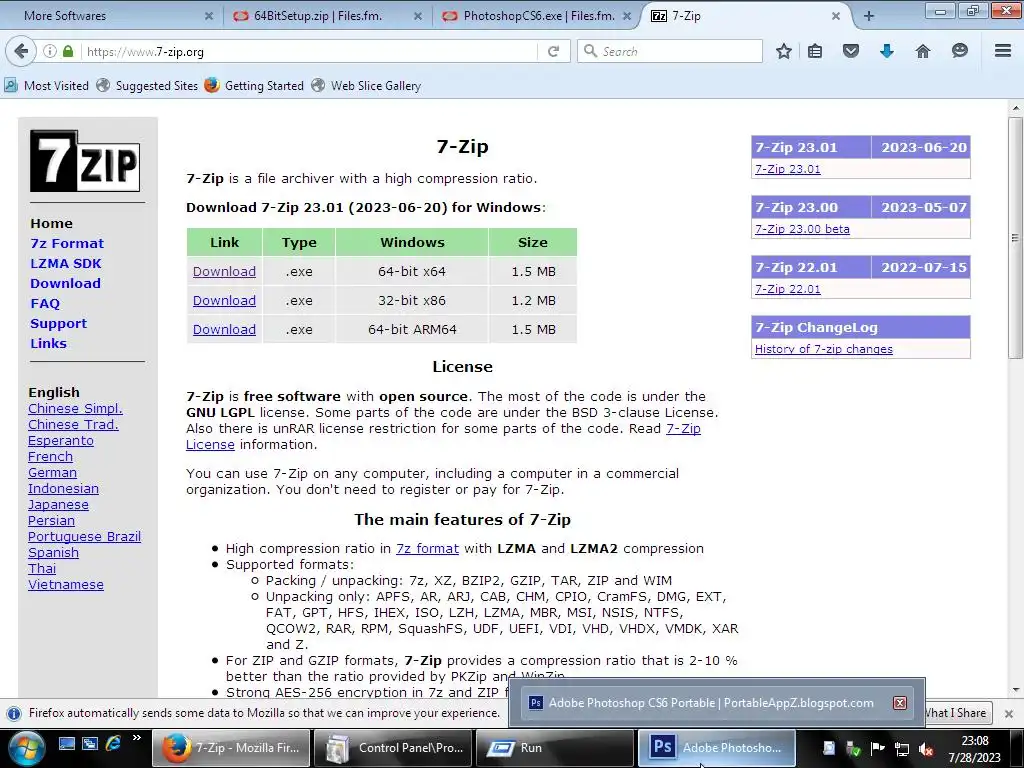Expand the quick launch overflow chevron
Viewport: 1024px width, 768px height.
pyautogui.click(x=136, y=739)
